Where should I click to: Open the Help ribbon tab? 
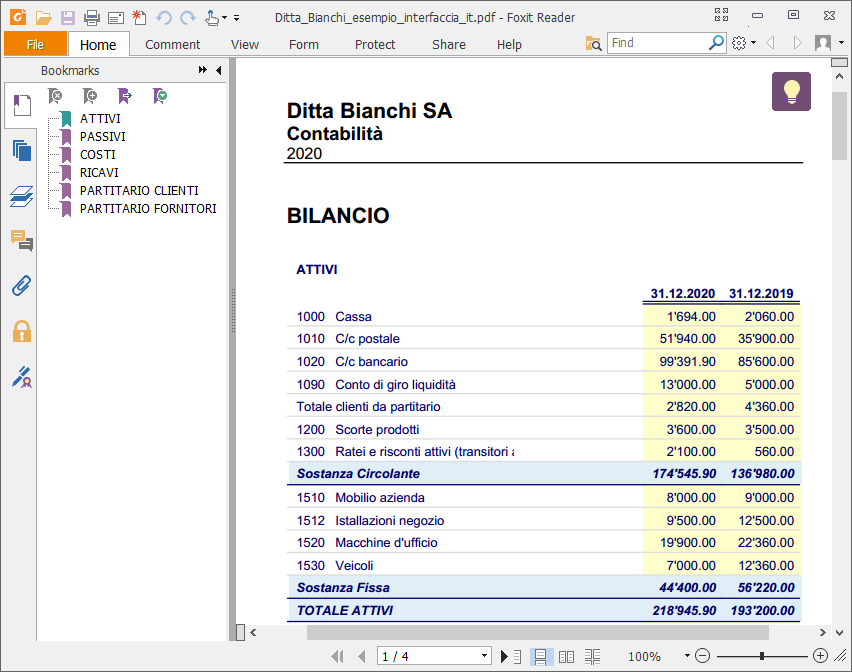[x=509, y=45]
